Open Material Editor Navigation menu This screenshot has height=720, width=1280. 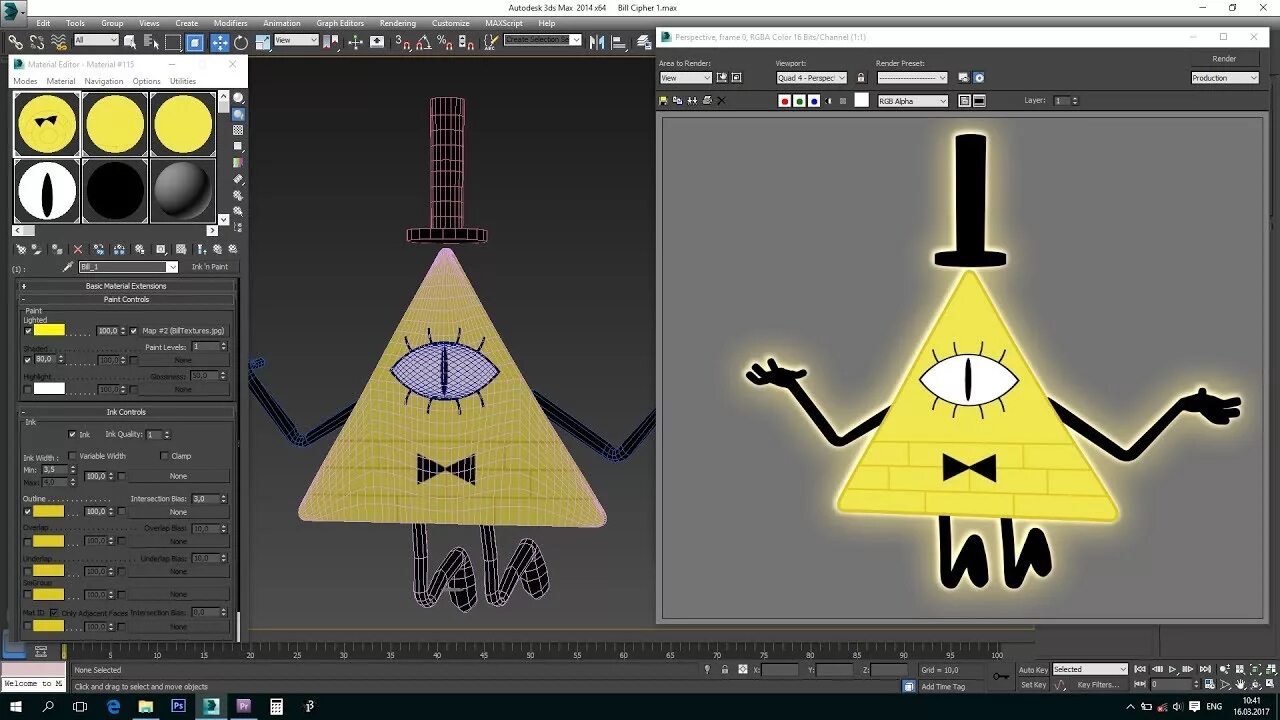click(104, 81)
